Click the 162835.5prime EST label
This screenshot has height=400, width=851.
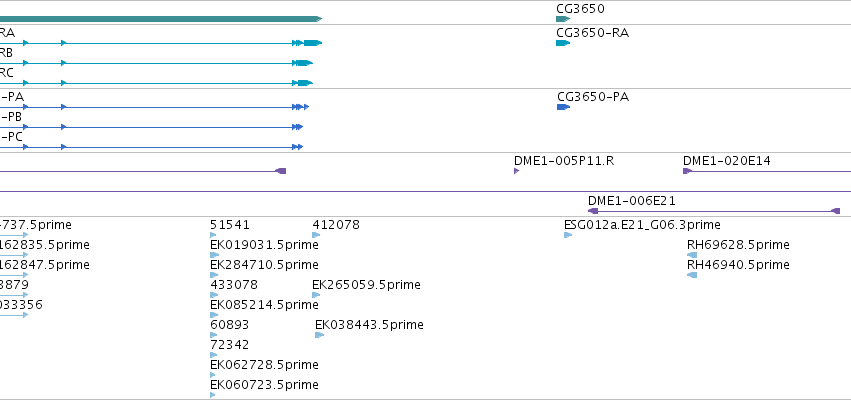[45, 245]
